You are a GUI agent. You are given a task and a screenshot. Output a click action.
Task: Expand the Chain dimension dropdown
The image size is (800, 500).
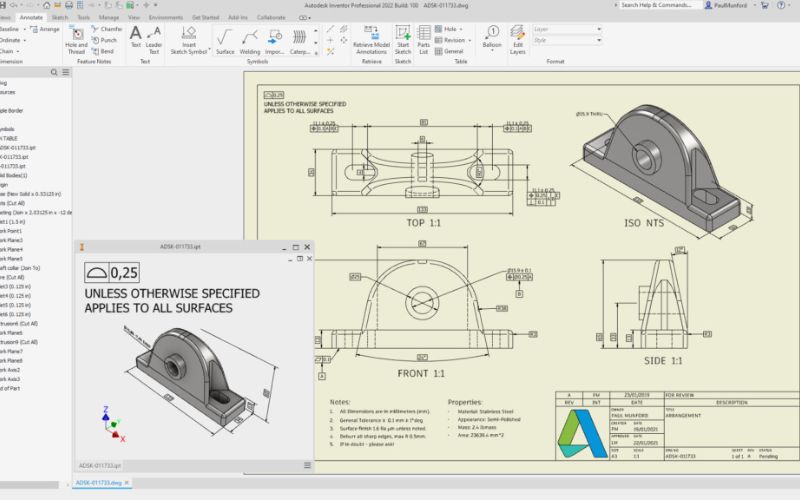coord(18,52)
